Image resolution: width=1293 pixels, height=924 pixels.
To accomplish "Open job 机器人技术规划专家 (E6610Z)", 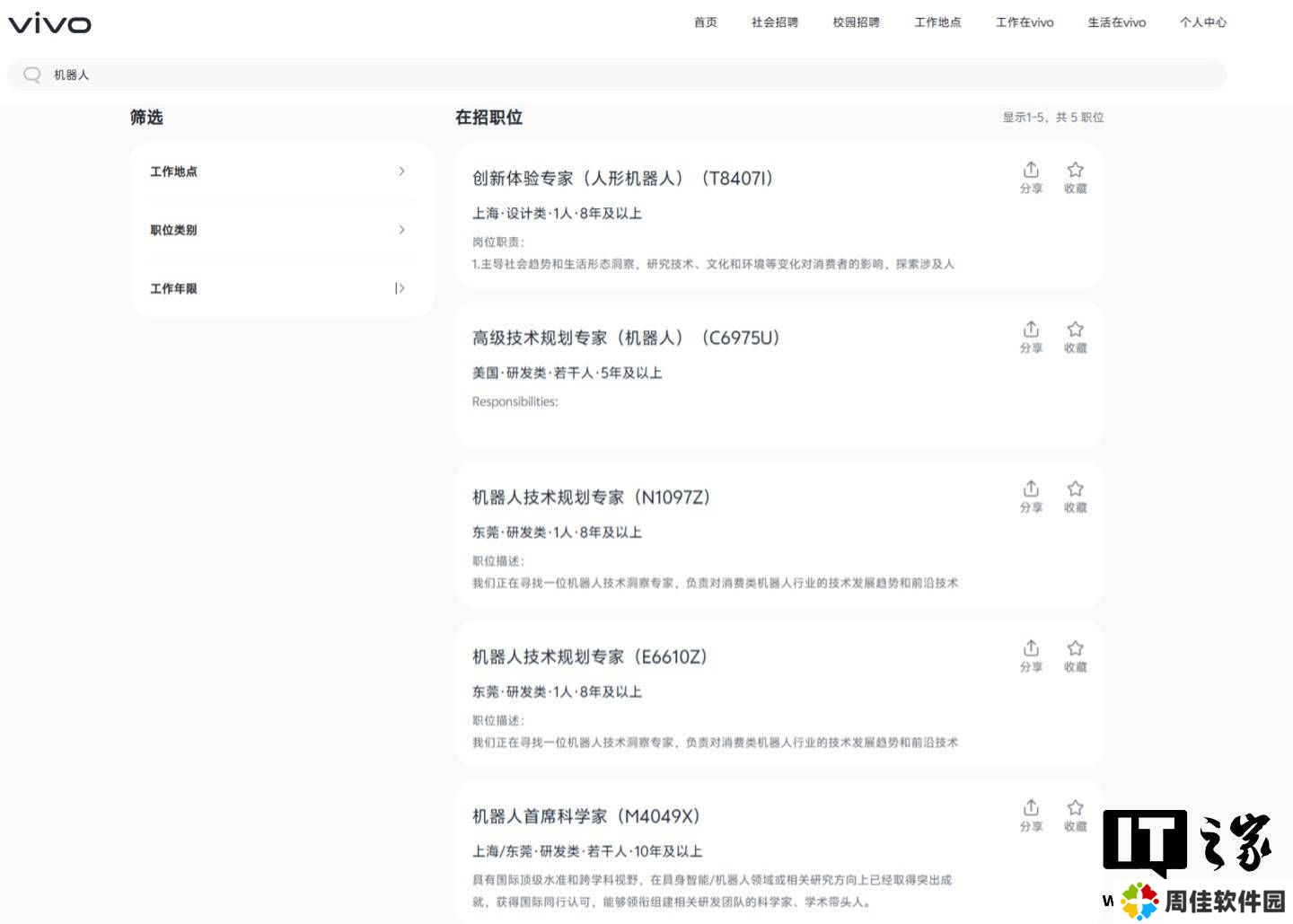I will click(590, 657).
